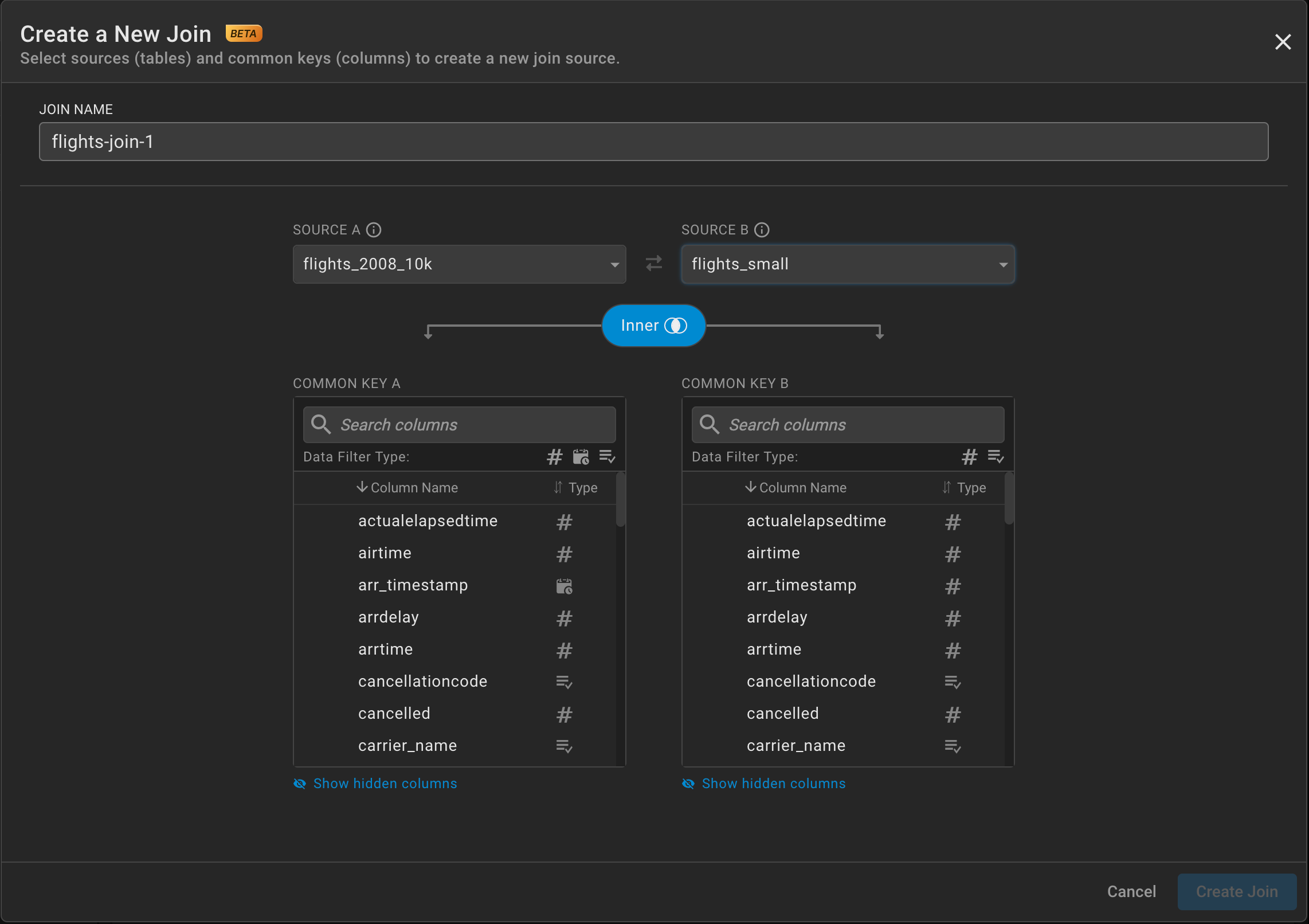
Task: Click Source B info icon
Action: click(x=762, y=230)
